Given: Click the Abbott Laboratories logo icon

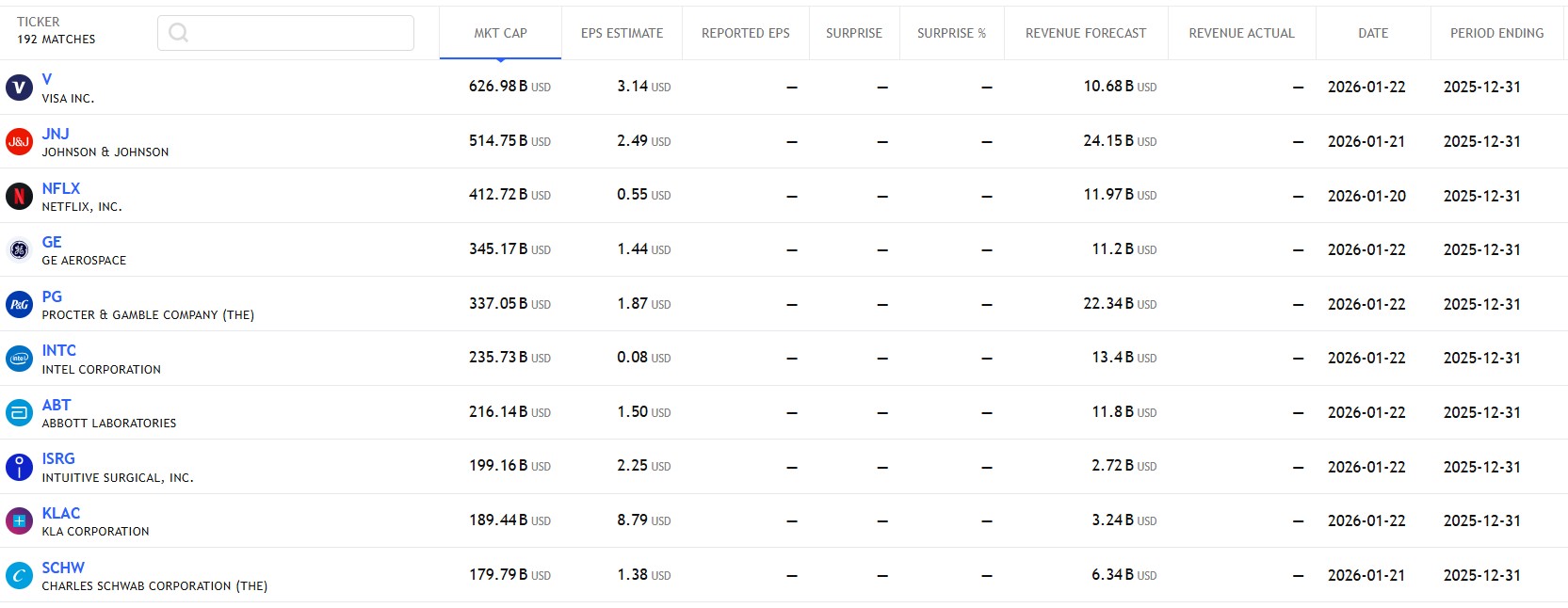Looking at the screenshot, I should tap(19, 413).
